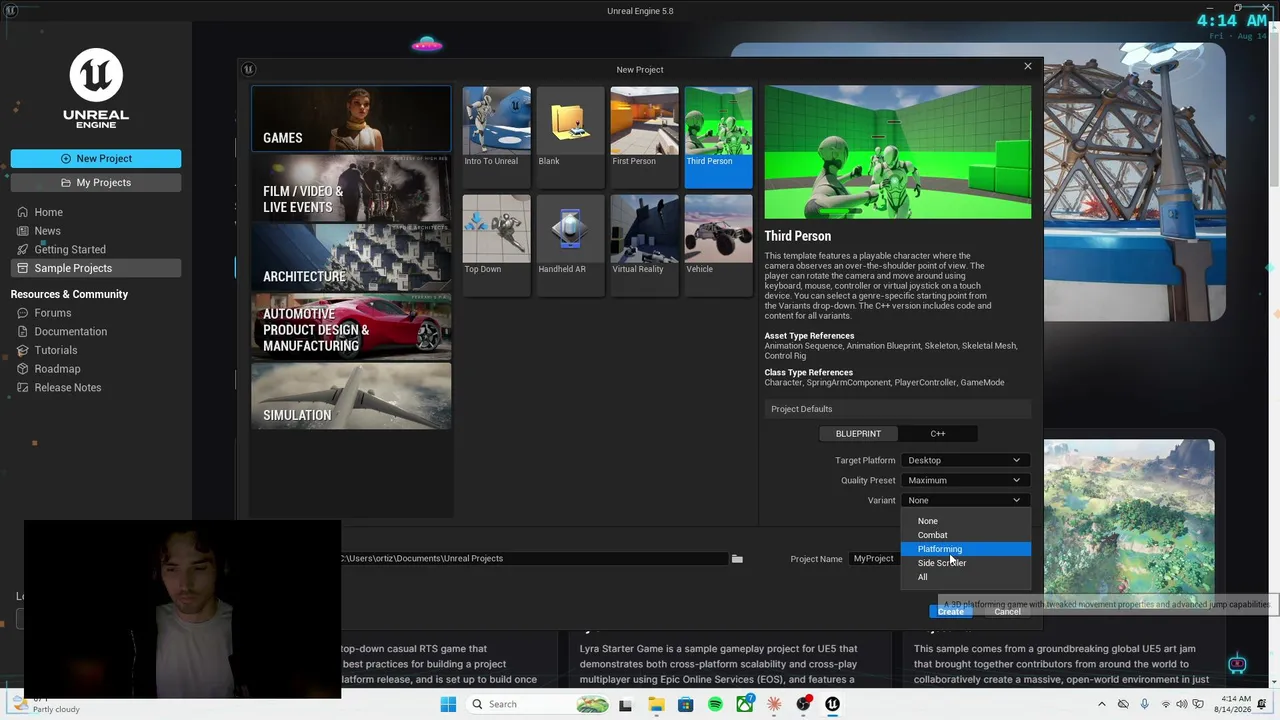Close the New Project dialog
This screenshot has height=720, width=1280.
tap(1027, 66)
